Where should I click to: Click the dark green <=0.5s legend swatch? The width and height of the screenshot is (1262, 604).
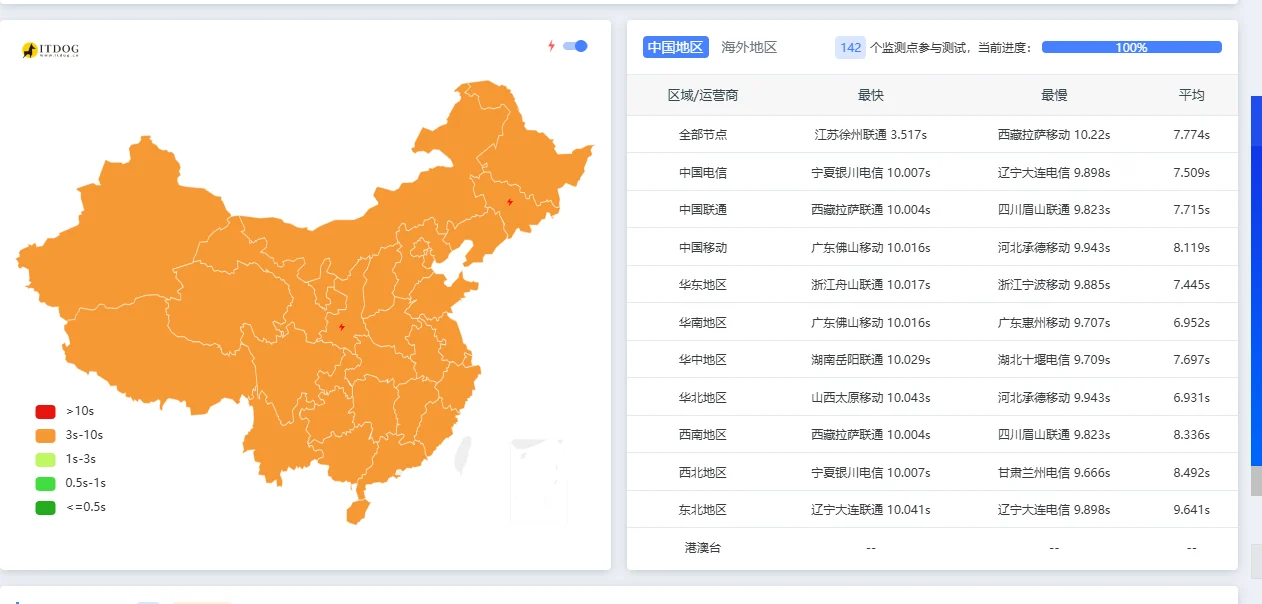click(x=45, y=507)
